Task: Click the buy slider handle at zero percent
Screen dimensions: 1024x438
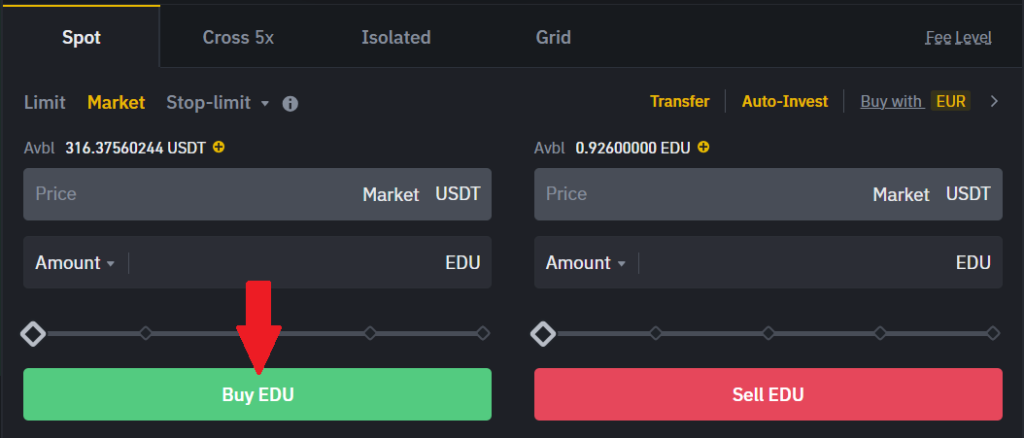Action: 33,334
